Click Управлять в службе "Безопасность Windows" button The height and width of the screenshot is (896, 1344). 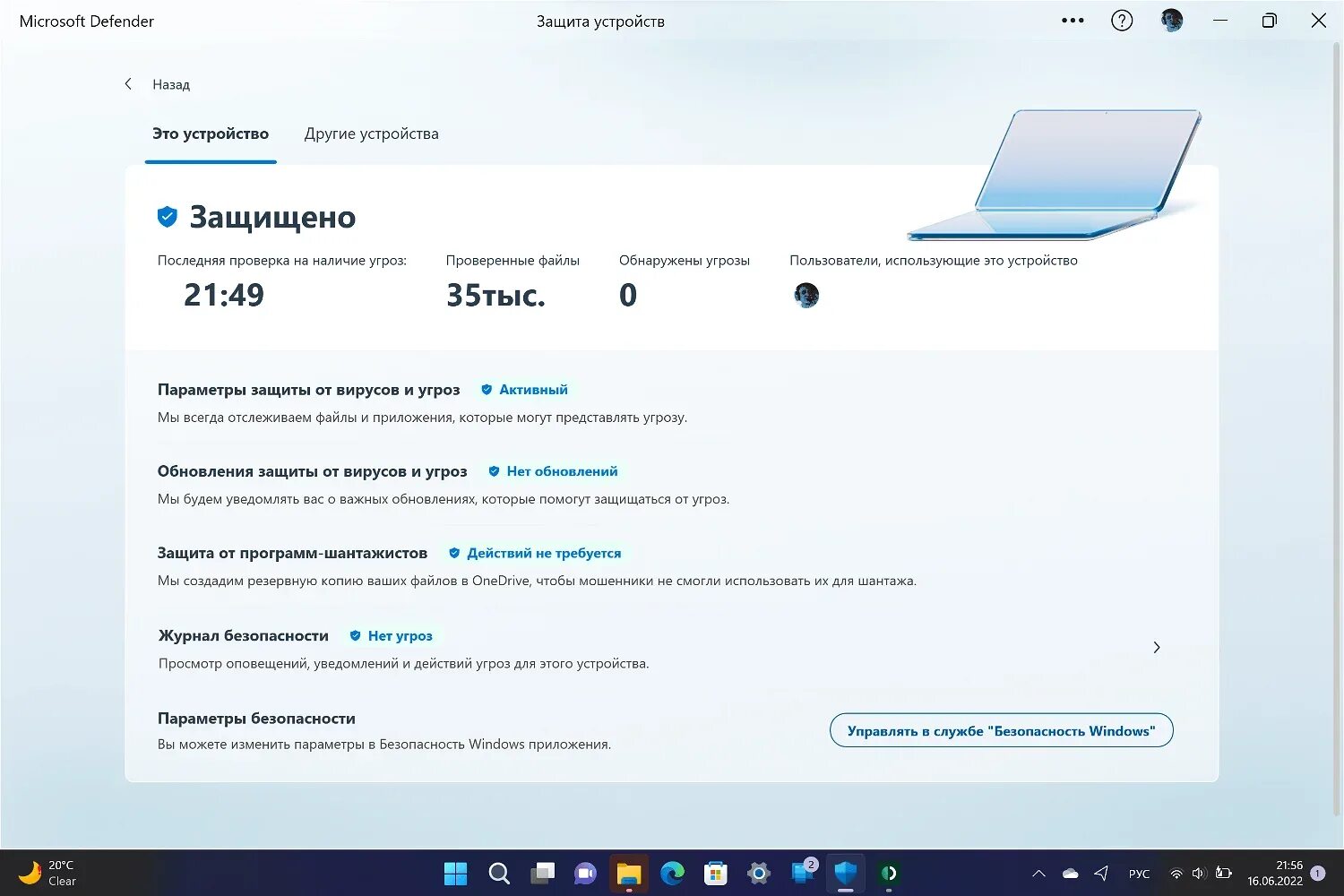point(1001,731)
